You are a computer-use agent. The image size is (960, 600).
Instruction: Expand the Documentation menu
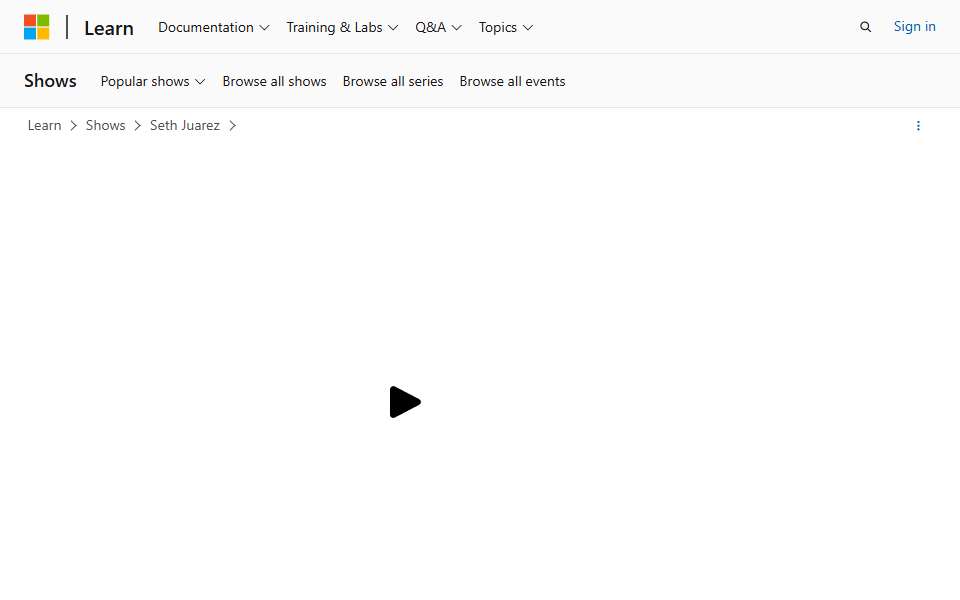[213, 28]
